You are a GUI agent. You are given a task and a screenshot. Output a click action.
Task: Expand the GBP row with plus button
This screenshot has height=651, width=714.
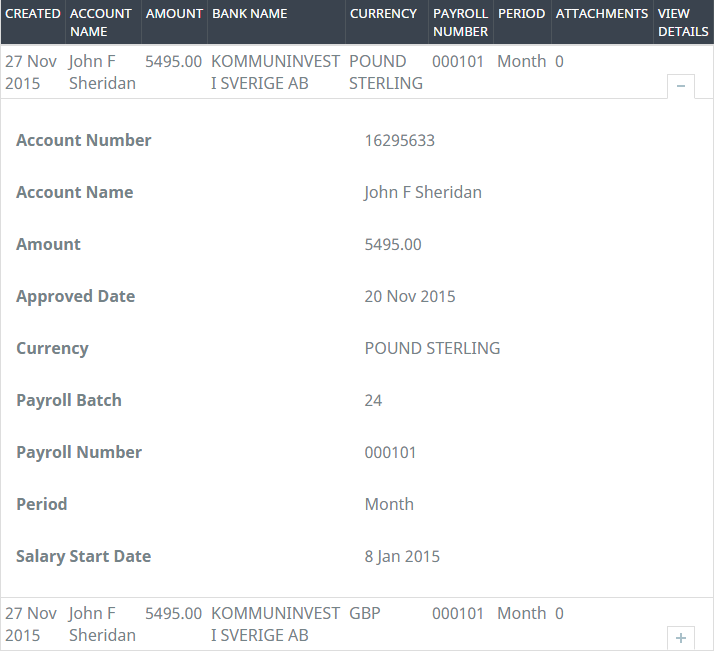coord(681,637)
